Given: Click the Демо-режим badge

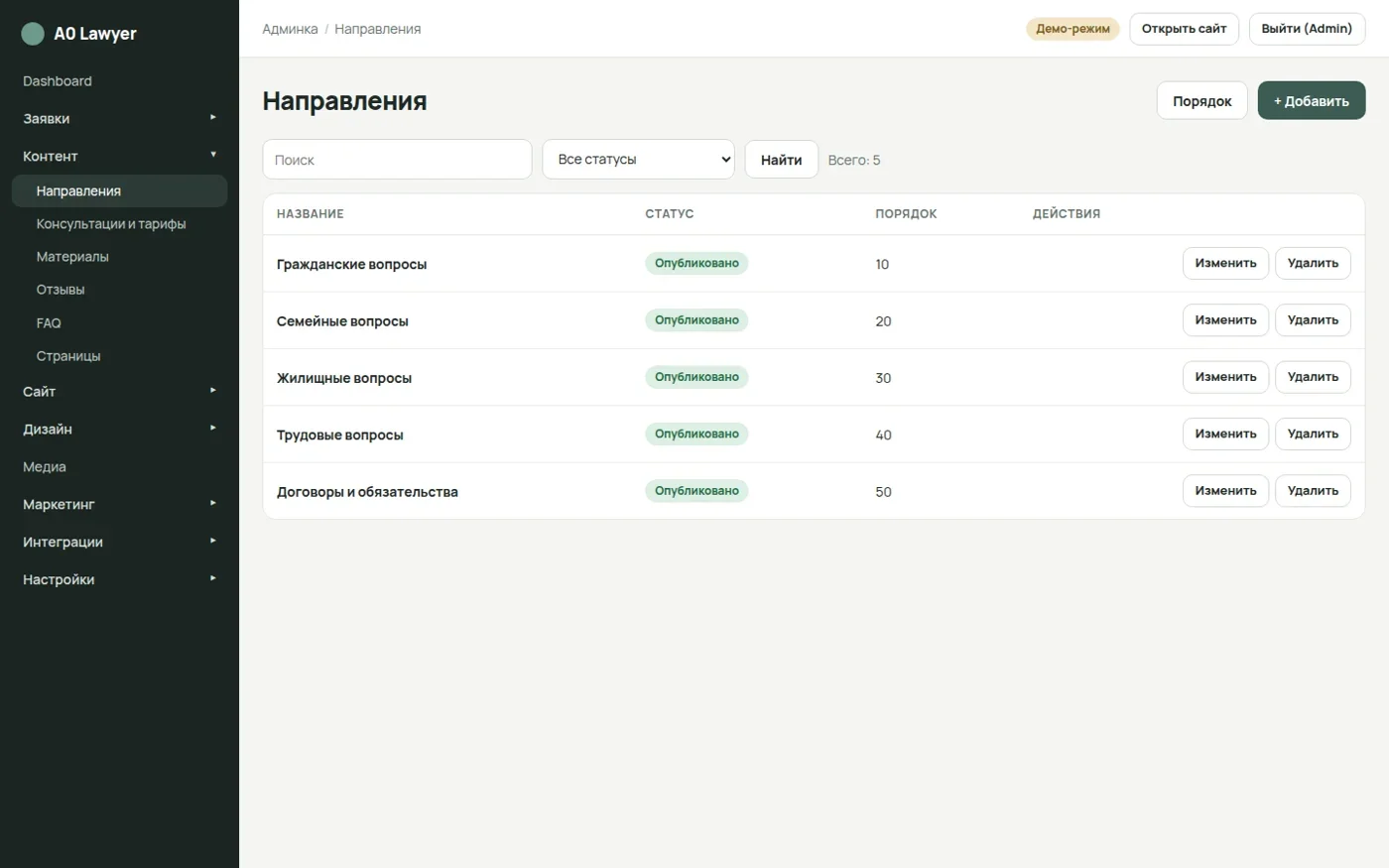Looking at the screenshot, I should (x=1073, y=29).
